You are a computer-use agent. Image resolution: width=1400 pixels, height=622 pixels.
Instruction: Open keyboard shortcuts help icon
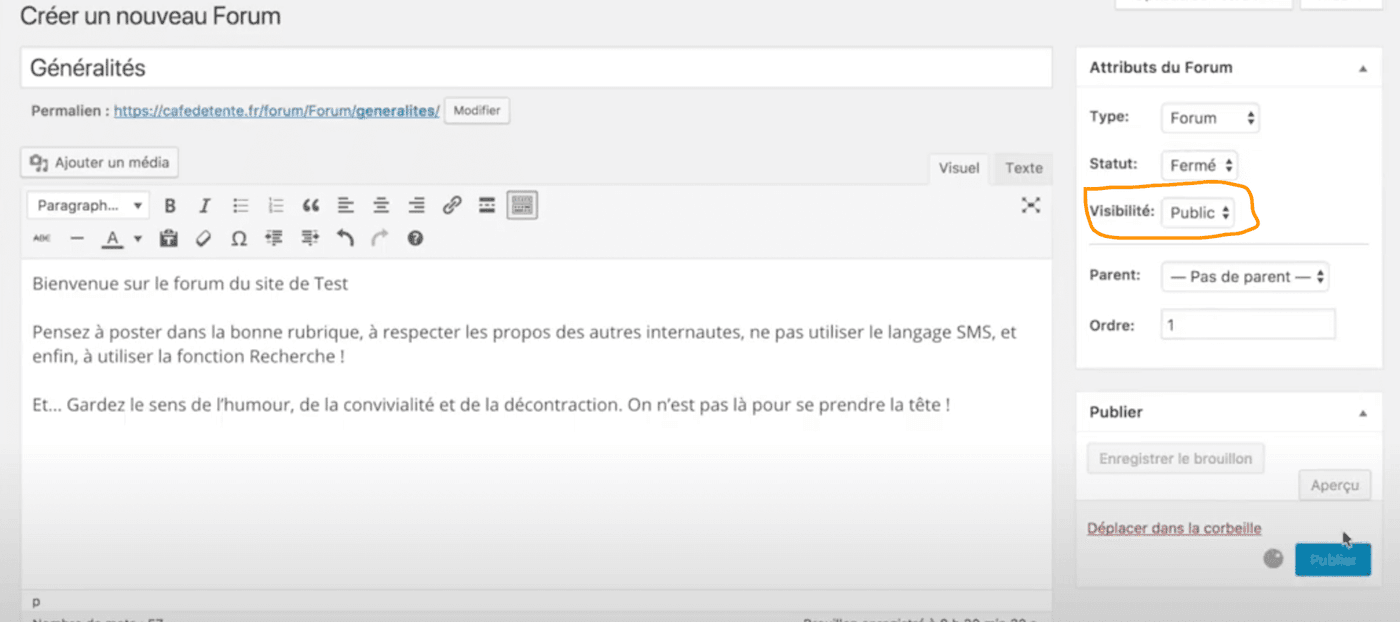[415, 239]
